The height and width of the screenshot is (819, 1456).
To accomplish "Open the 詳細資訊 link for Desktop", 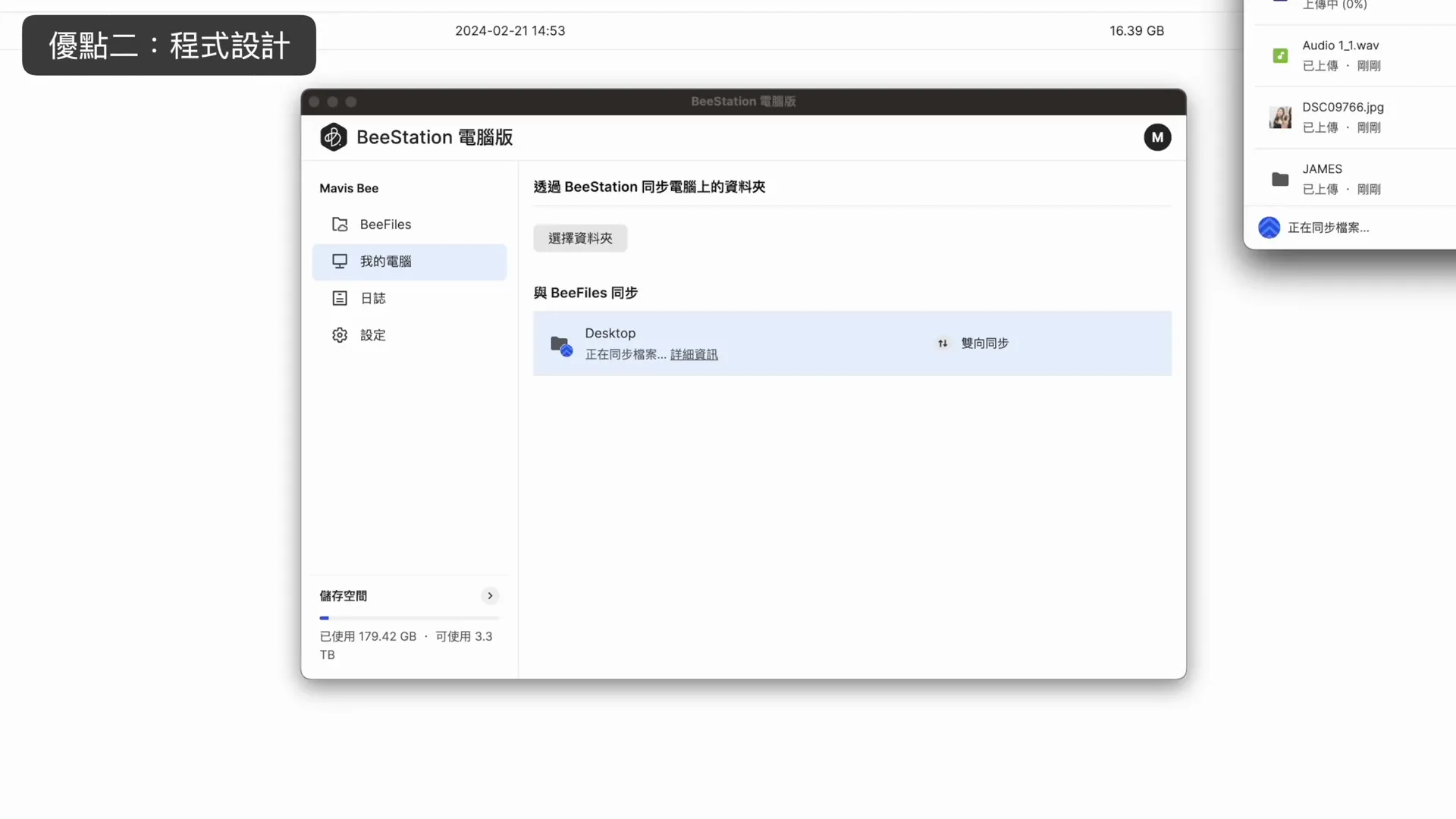I will 694,354.
